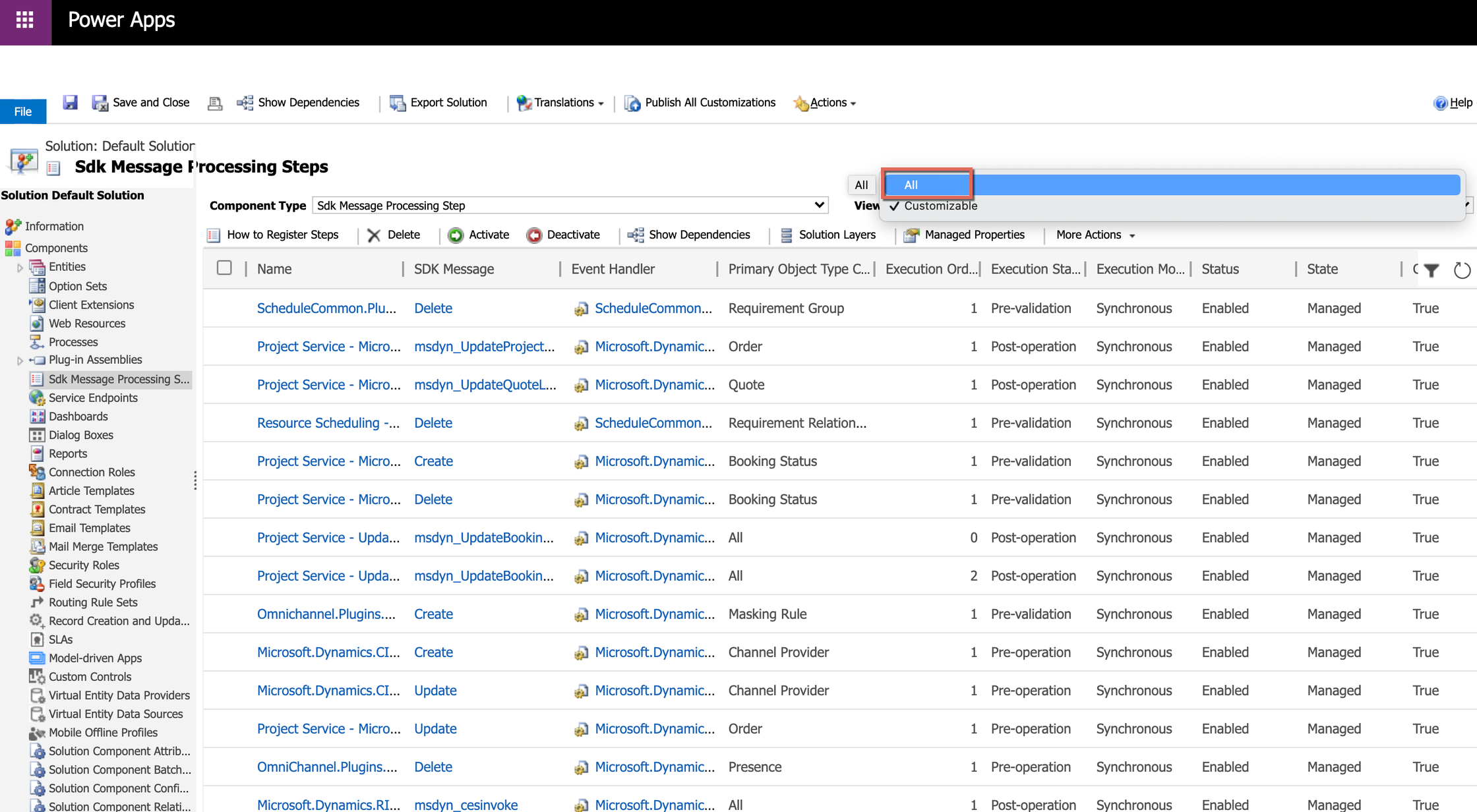
Task: Sort by Event Handler column header
Action: click(613, 269)
